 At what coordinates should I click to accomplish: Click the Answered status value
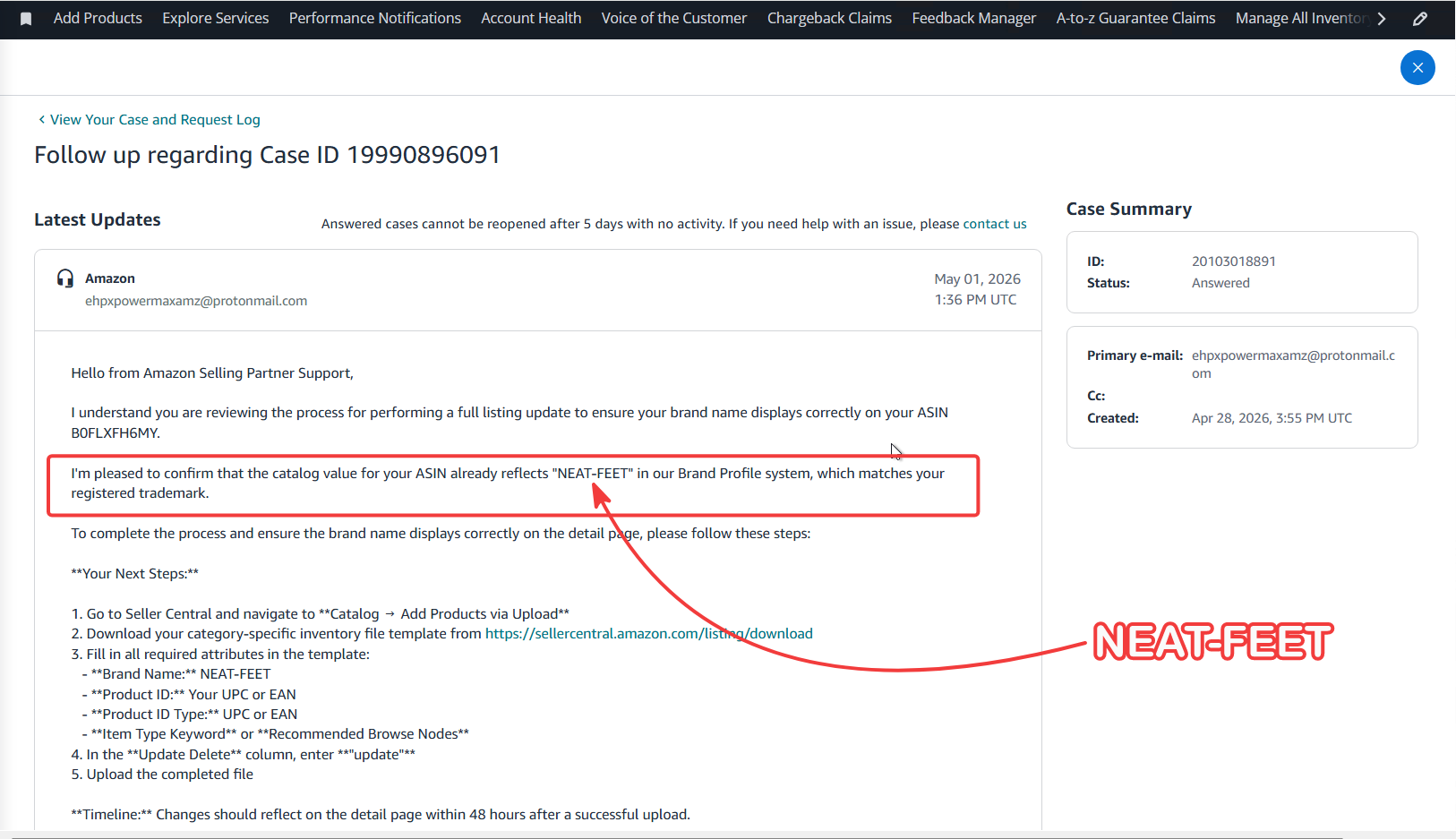(x=1220, y=283)
